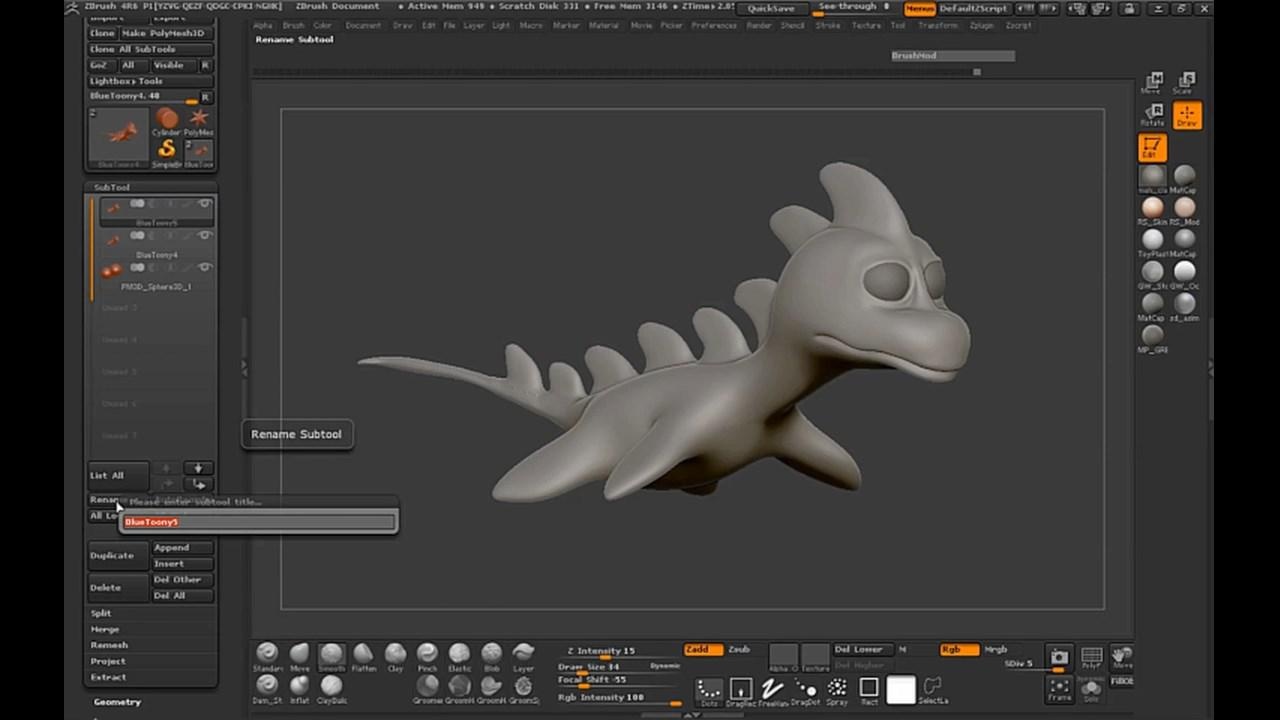Select the Flatten brush

tap(363, 656)
